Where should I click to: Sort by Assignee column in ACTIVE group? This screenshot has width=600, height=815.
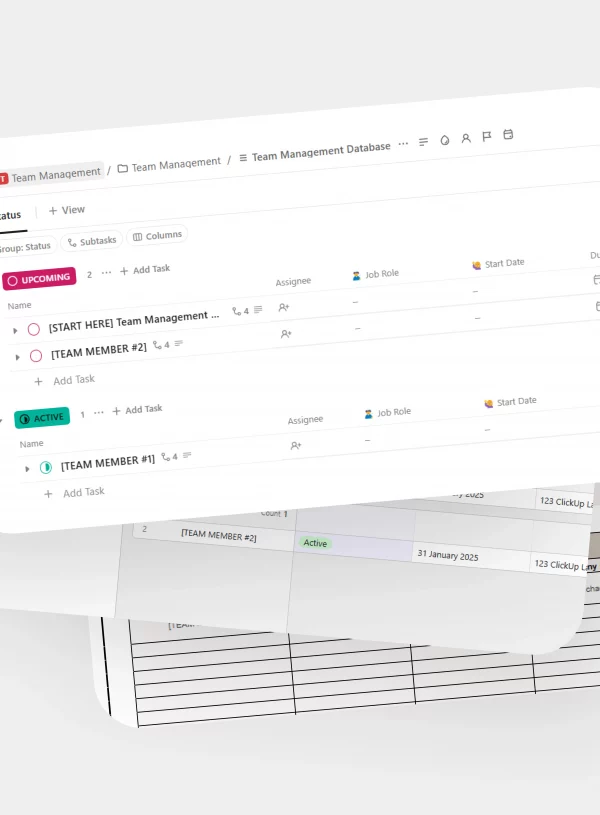[305, 420]
